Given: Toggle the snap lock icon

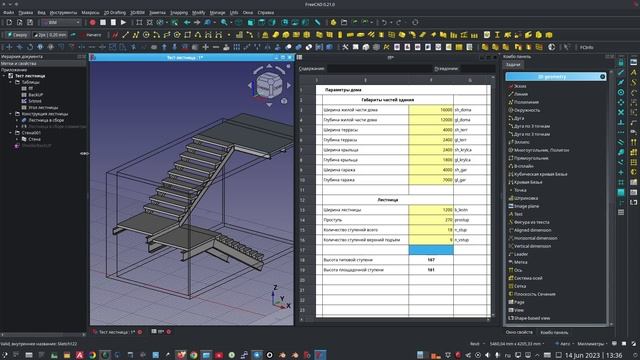Looking at the screenshot, I should [621, 62].
